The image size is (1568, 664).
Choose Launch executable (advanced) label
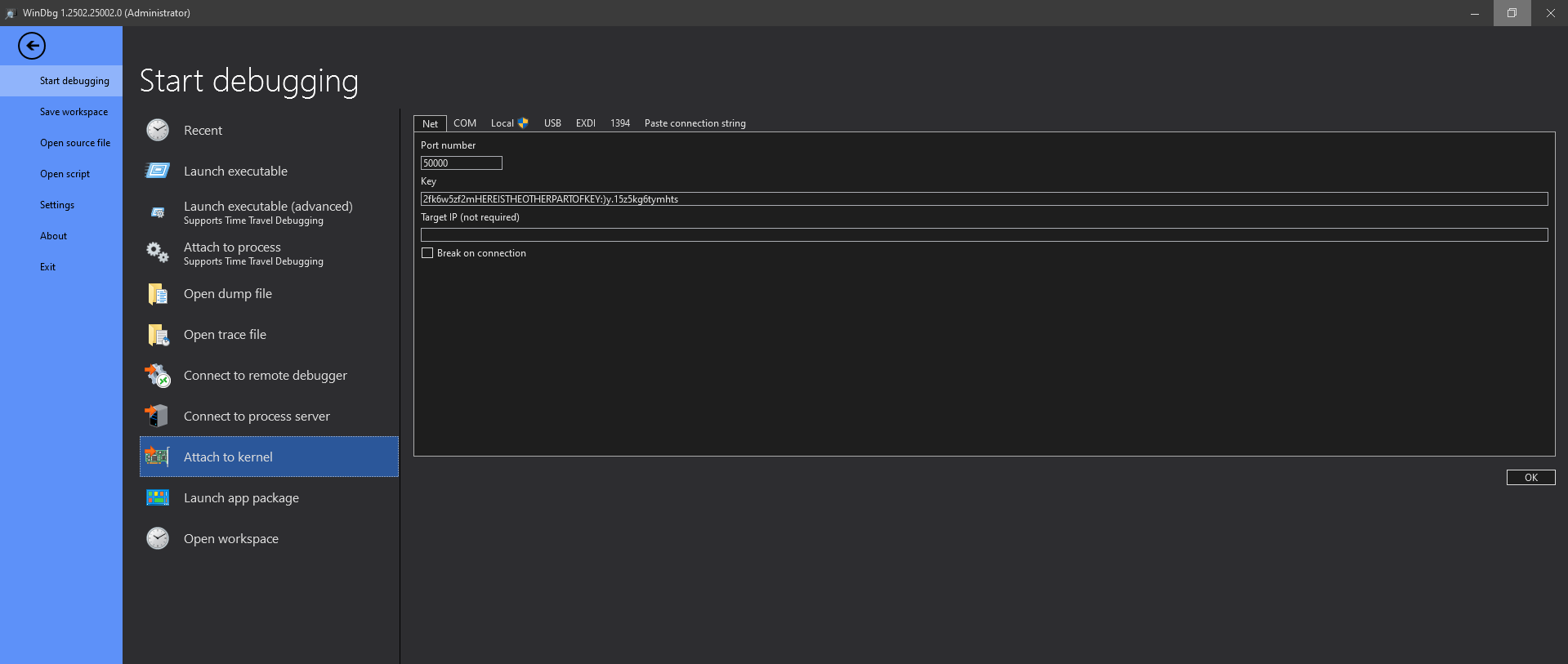[268, 207]
